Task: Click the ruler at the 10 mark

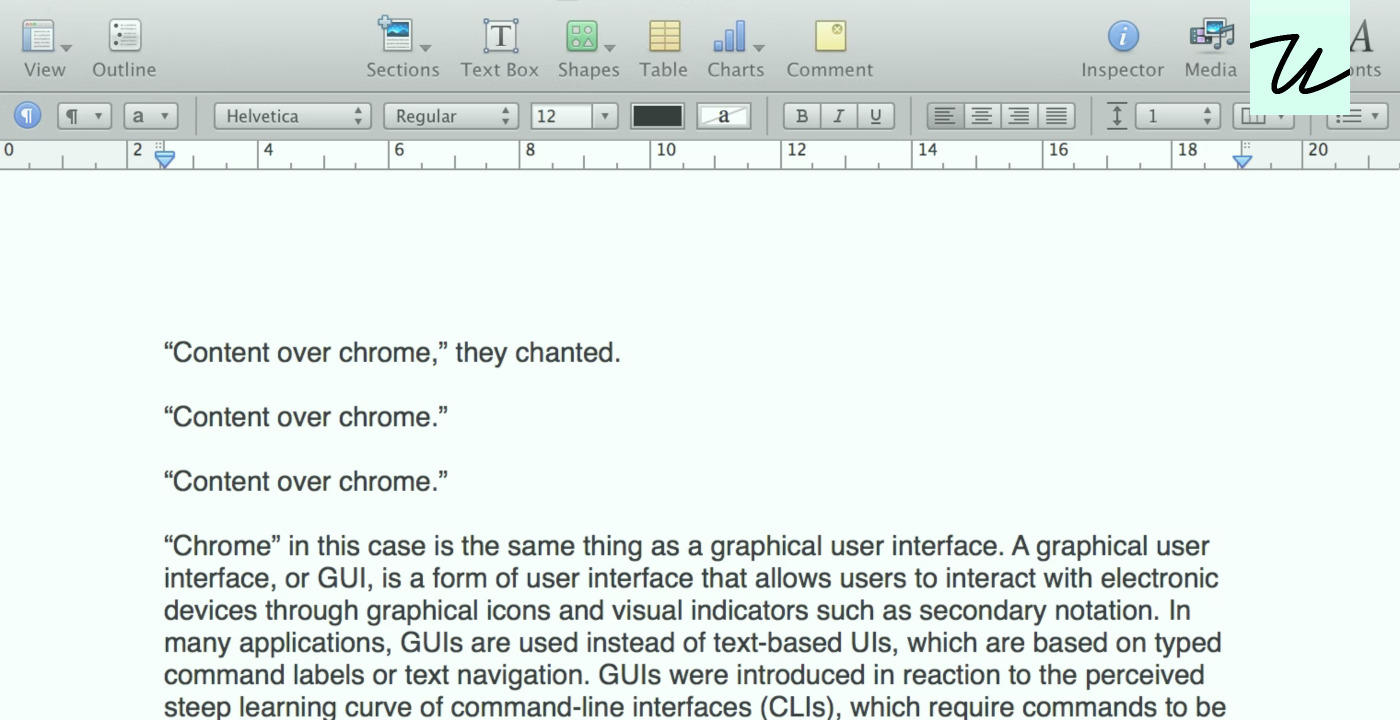Action: tap(665, 150)
